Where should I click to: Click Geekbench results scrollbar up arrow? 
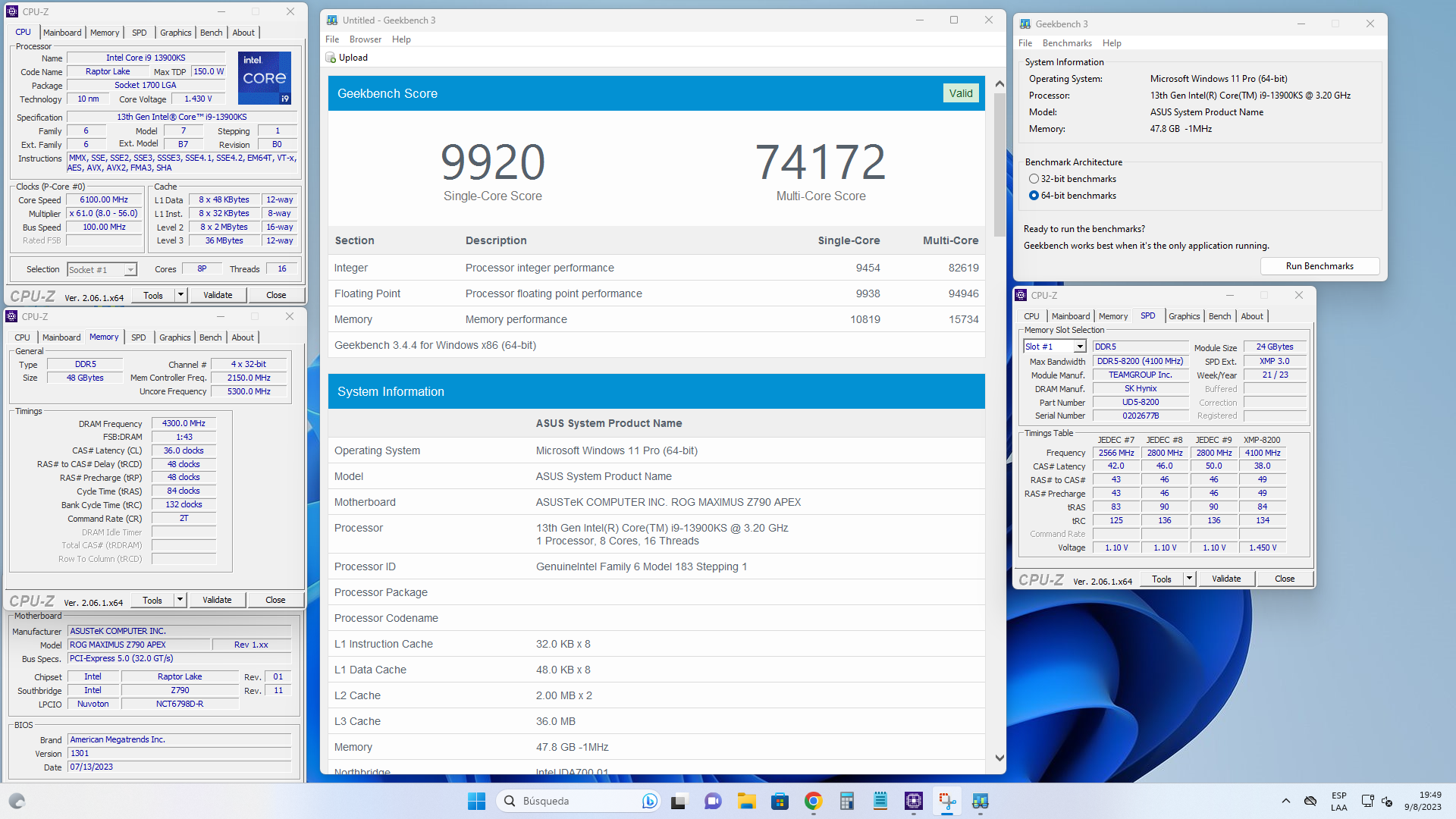point(999,84)
